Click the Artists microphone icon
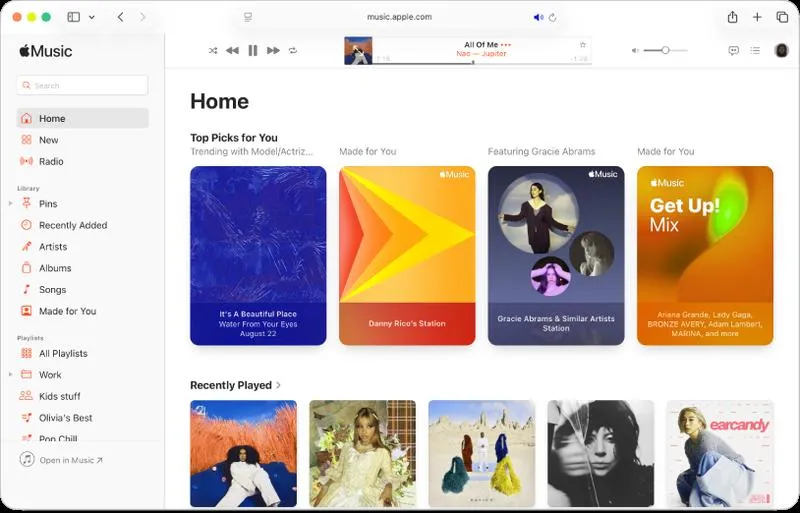 27,247
